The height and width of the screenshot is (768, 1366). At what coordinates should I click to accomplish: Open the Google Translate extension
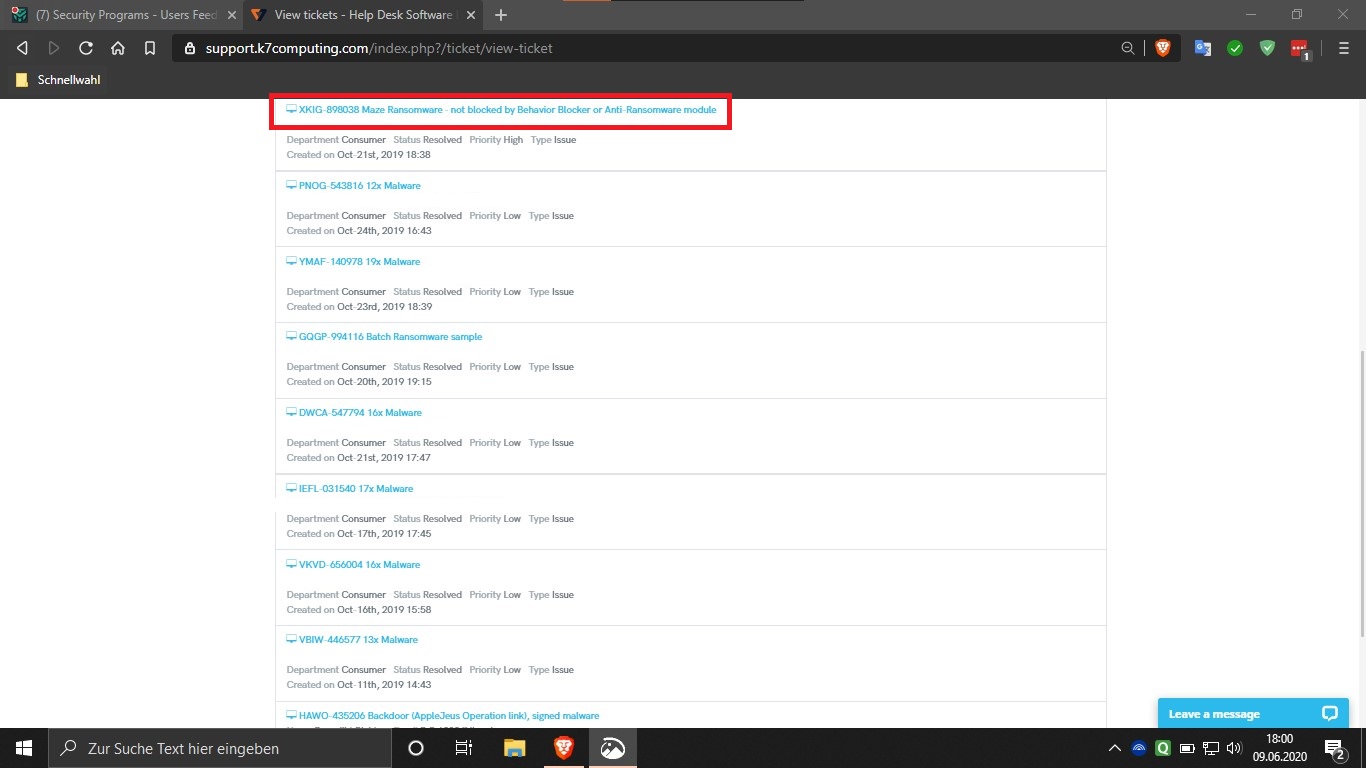[1203, 48]
